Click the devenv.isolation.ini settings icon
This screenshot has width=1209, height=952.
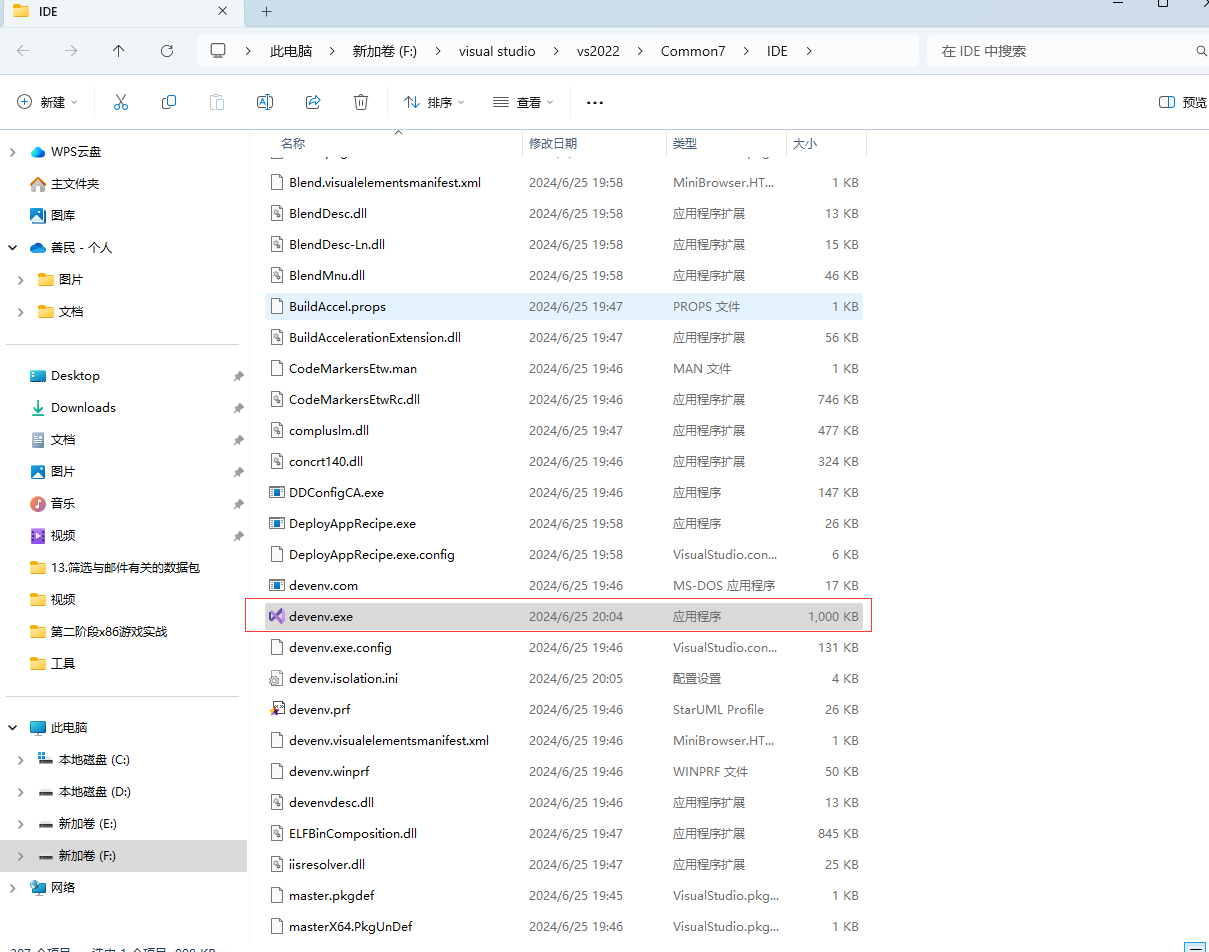click(278, 678)
